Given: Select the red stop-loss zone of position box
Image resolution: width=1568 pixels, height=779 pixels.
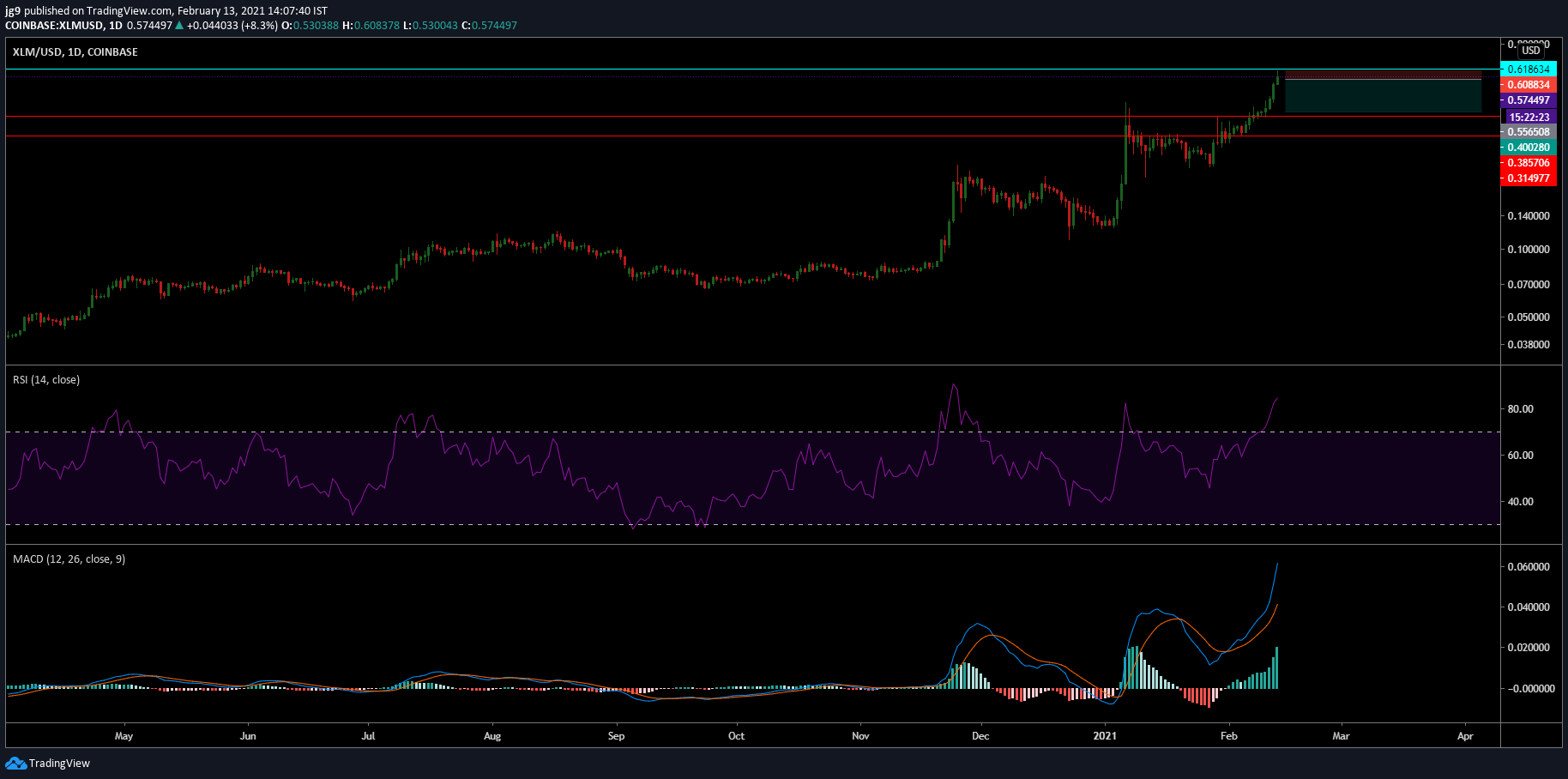Looking at the screenshot, I should click(1383, 75).
